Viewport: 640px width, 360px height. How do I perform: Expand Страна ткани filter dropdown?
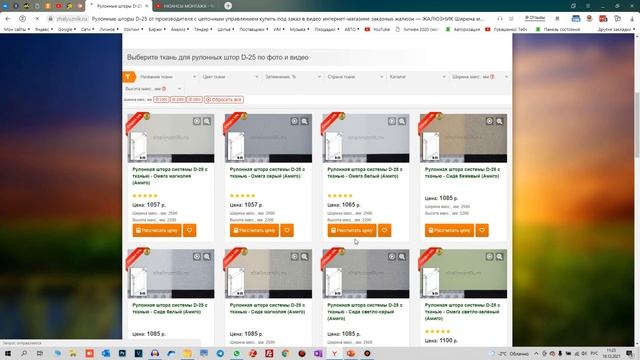[x=355, y=77]
